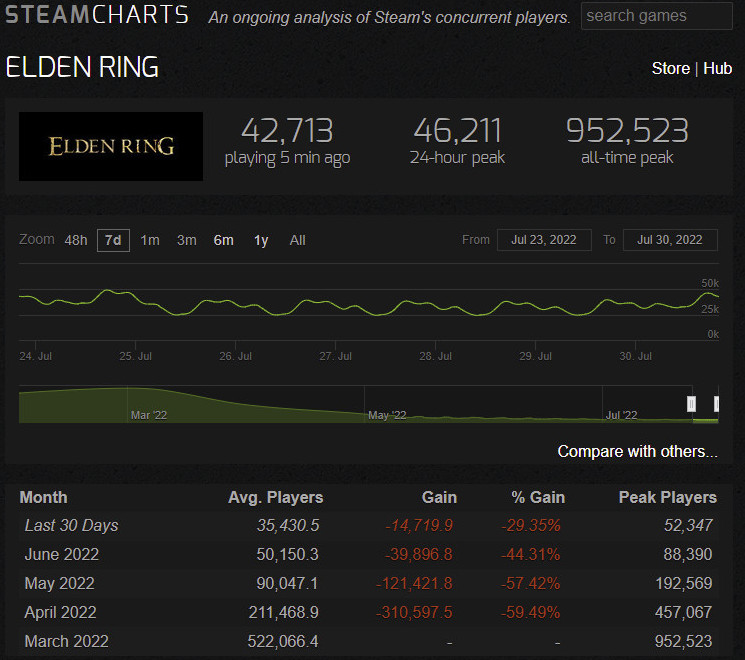Click the Avg. Players column header
This screenshot has height=660, width=745.
point(276,497)
